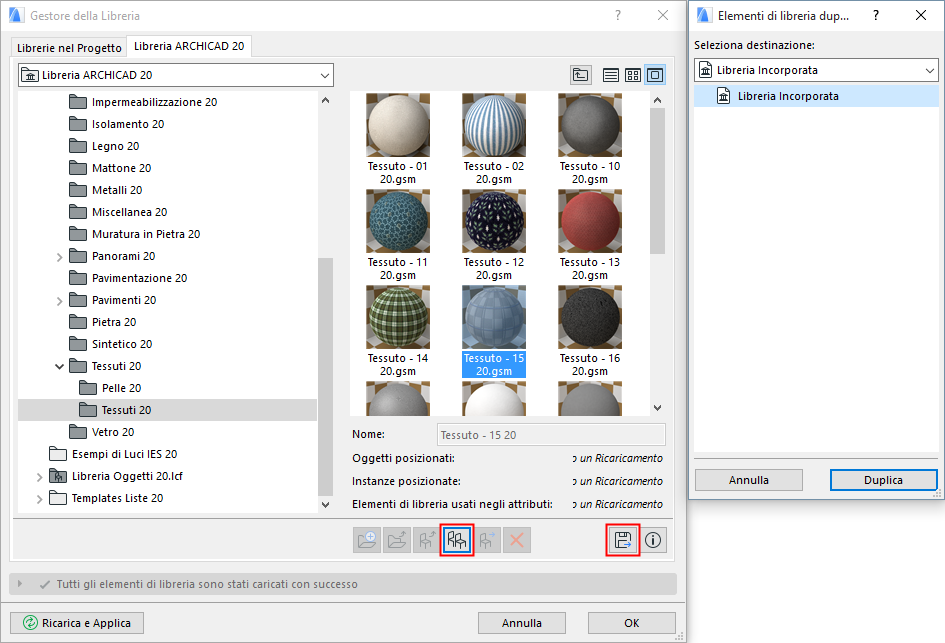Select the Mattone 20 folder
Viewport: 945px width, 643px height.
(x=110, y=168)
